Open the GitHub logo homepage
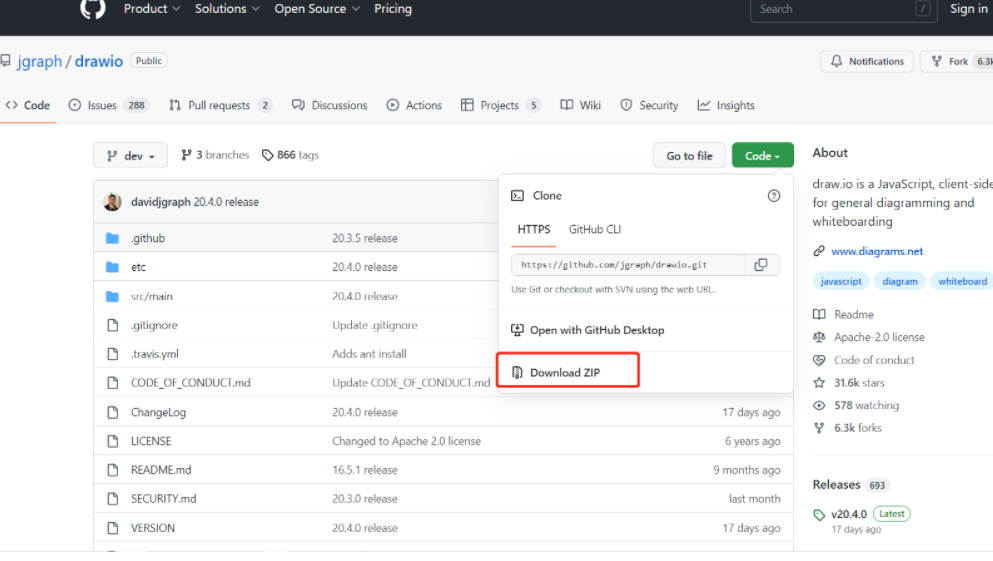The width and height of the screenshot is (993, 561). pos(92,9)
